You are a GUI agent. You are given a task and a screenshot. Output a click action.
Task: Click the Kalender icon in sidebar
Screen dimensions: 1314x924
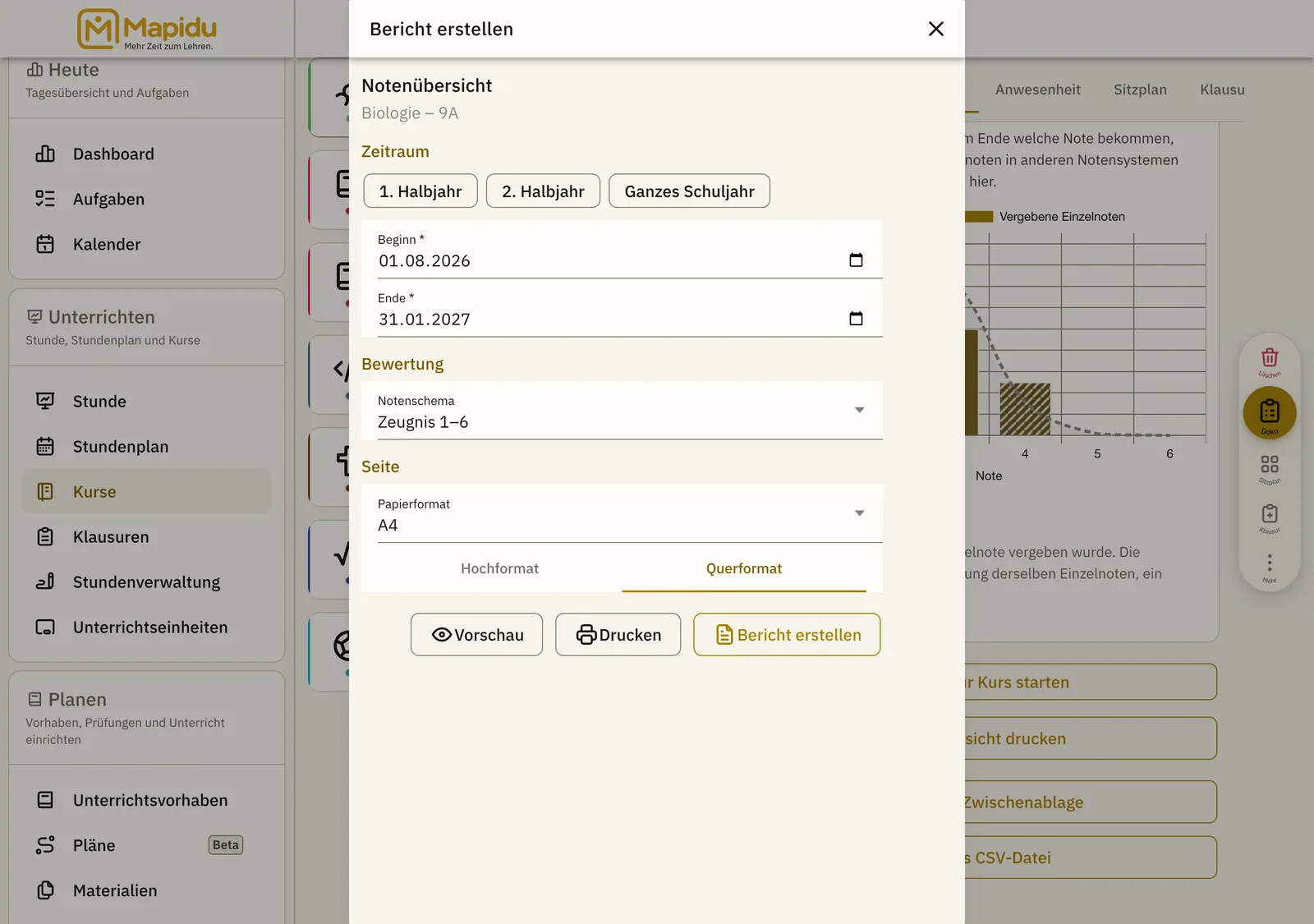[x=45, y=245]
